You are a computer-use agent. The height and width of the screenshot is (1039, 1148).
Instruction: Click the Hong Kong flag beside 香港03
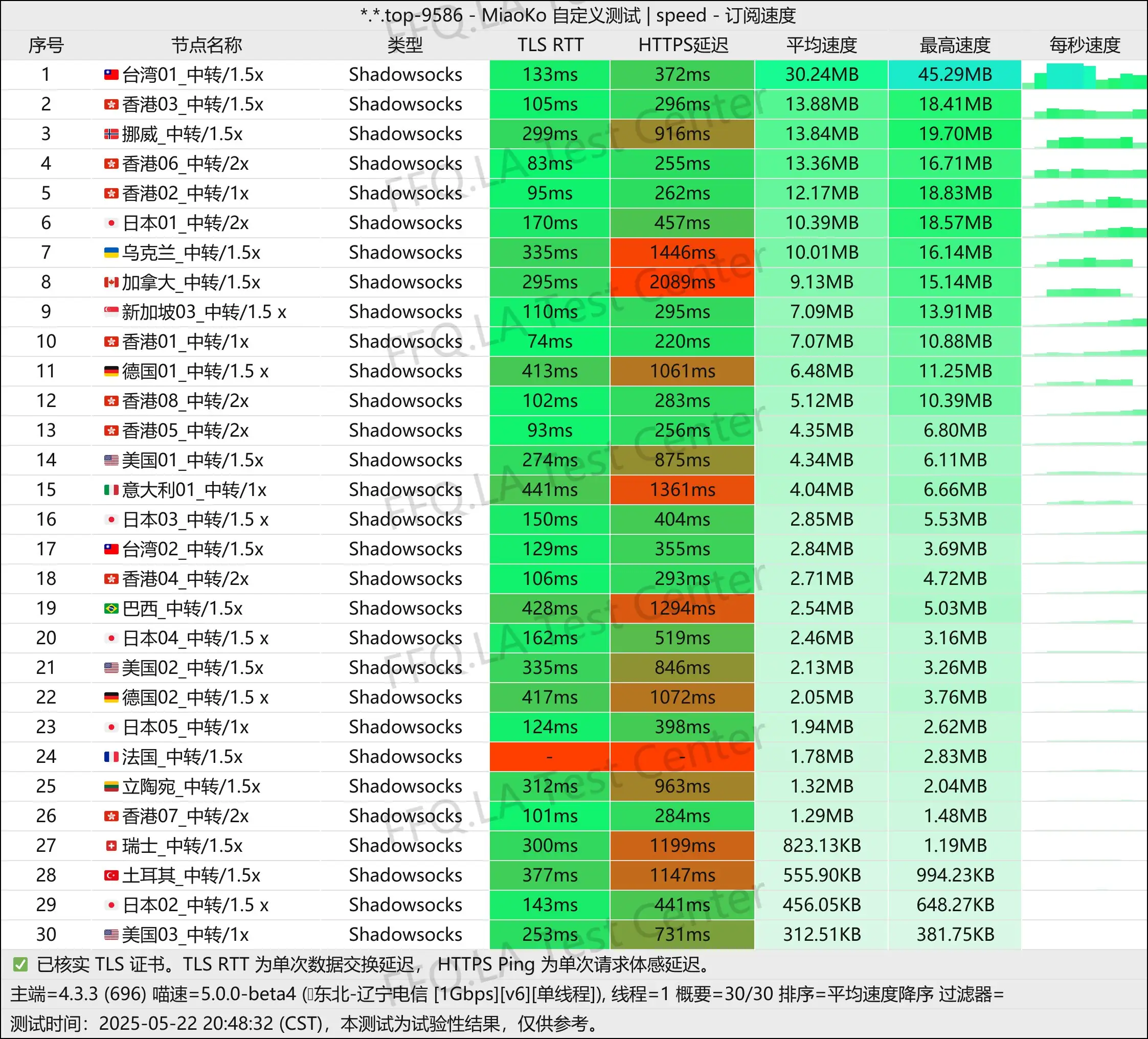tap(111, 104)
